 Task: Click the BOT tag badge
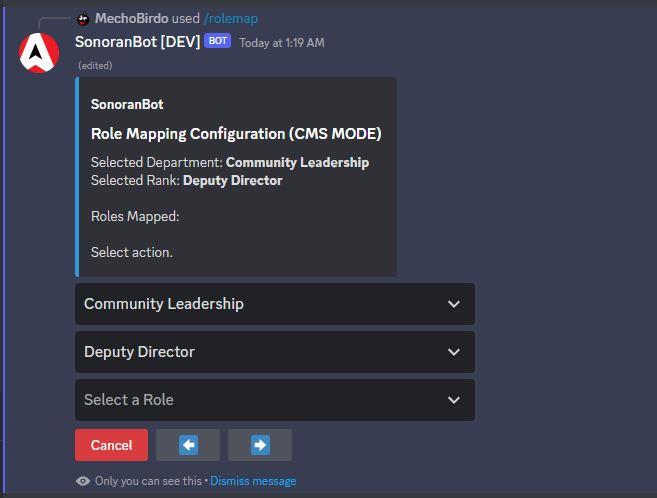tap(217, 41)
